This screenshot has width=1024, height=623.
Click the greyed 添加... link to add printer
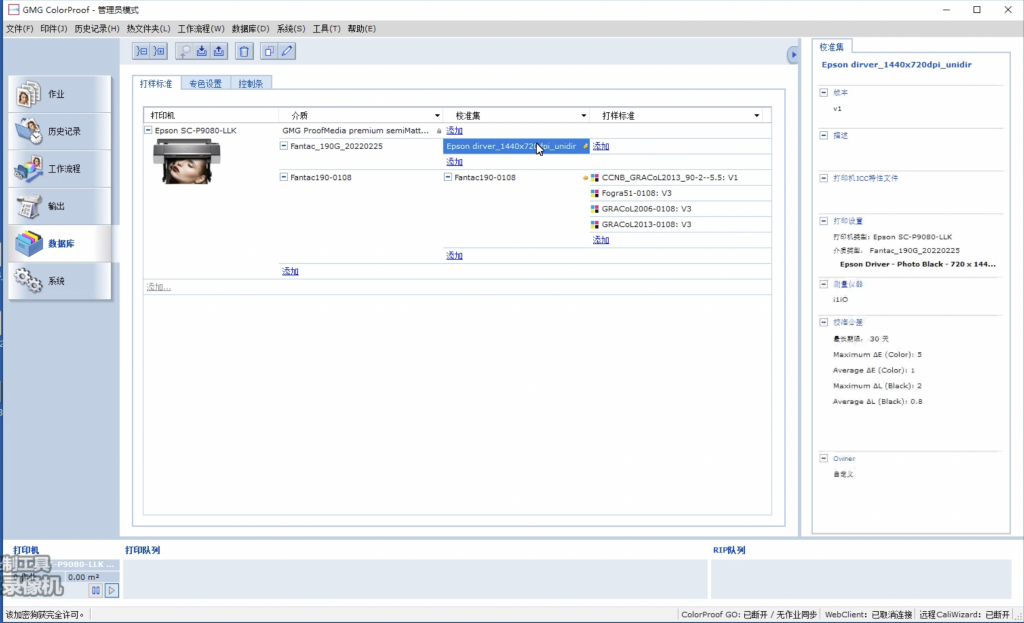[x=159, y=287]
